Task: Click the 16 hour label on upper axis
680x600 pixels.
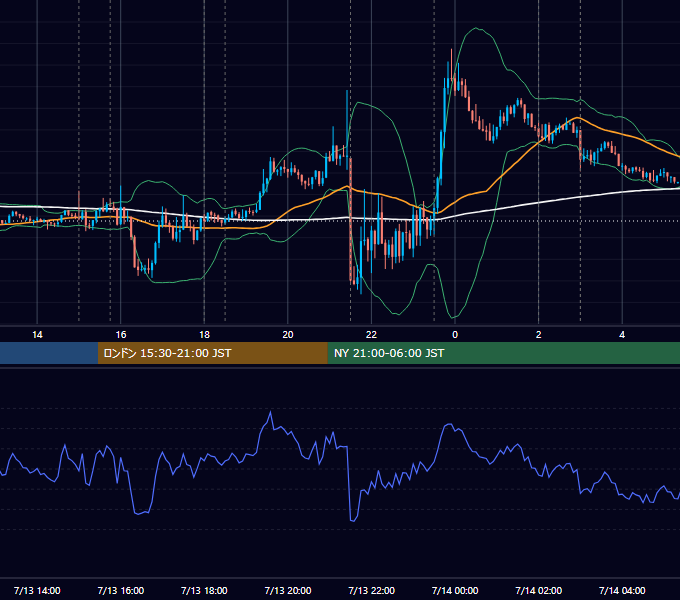Action: [x=121, y=335]
